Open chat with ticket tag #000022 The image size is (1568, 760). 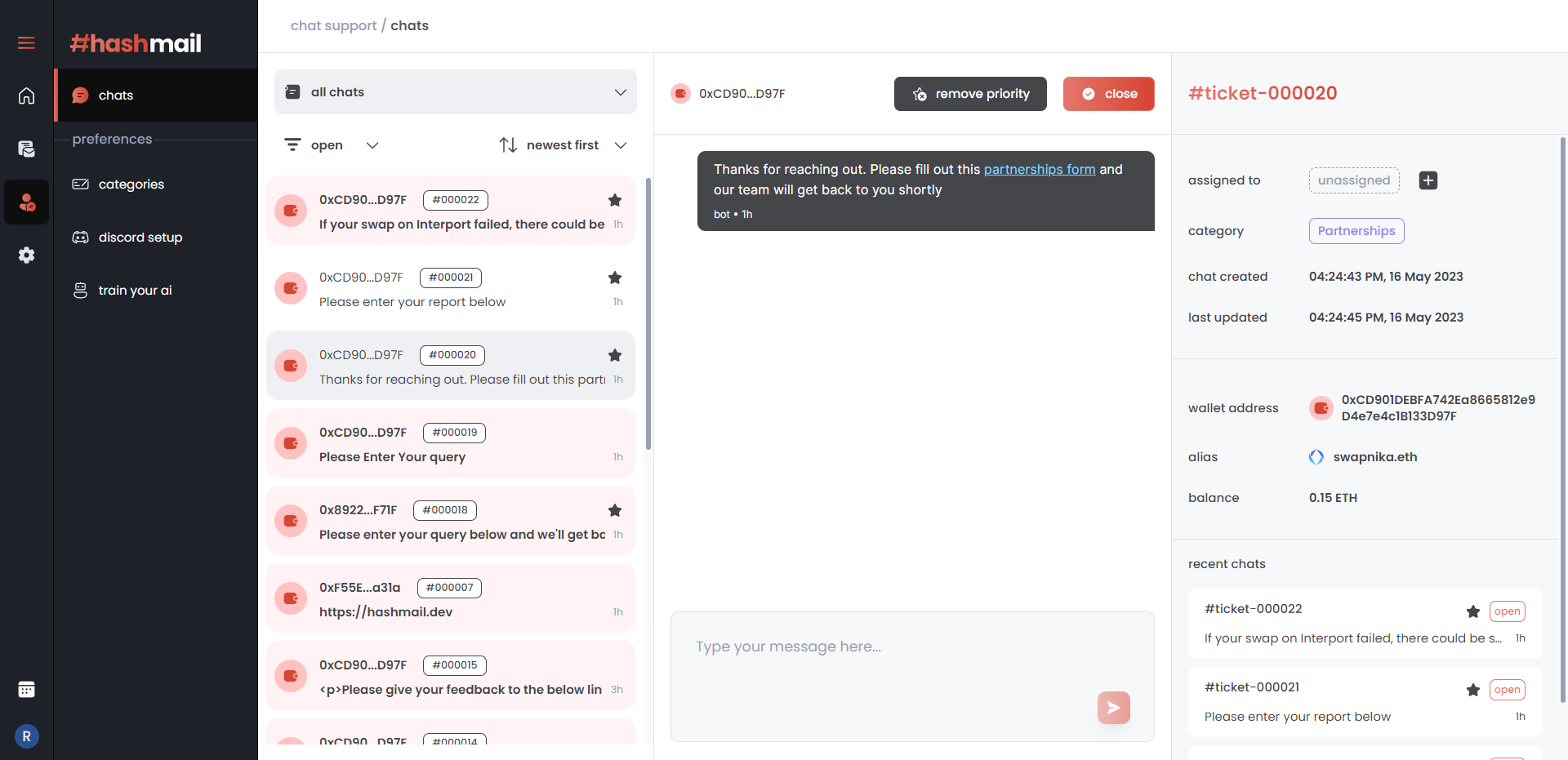pos(451,211)
